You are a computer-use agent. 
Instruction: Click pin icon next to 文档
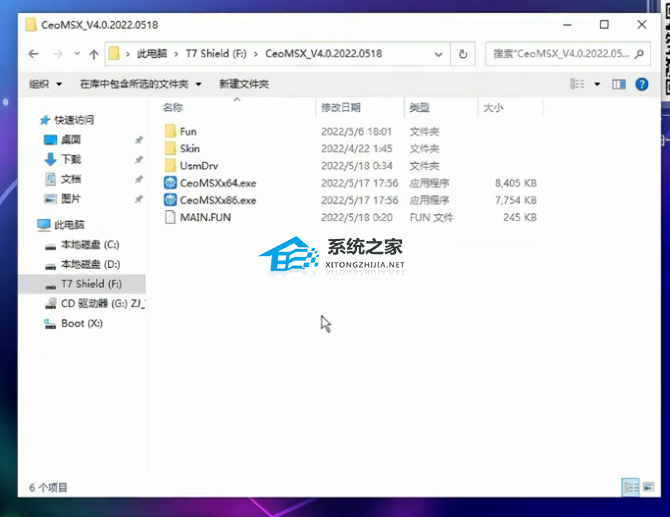[138, 179]
